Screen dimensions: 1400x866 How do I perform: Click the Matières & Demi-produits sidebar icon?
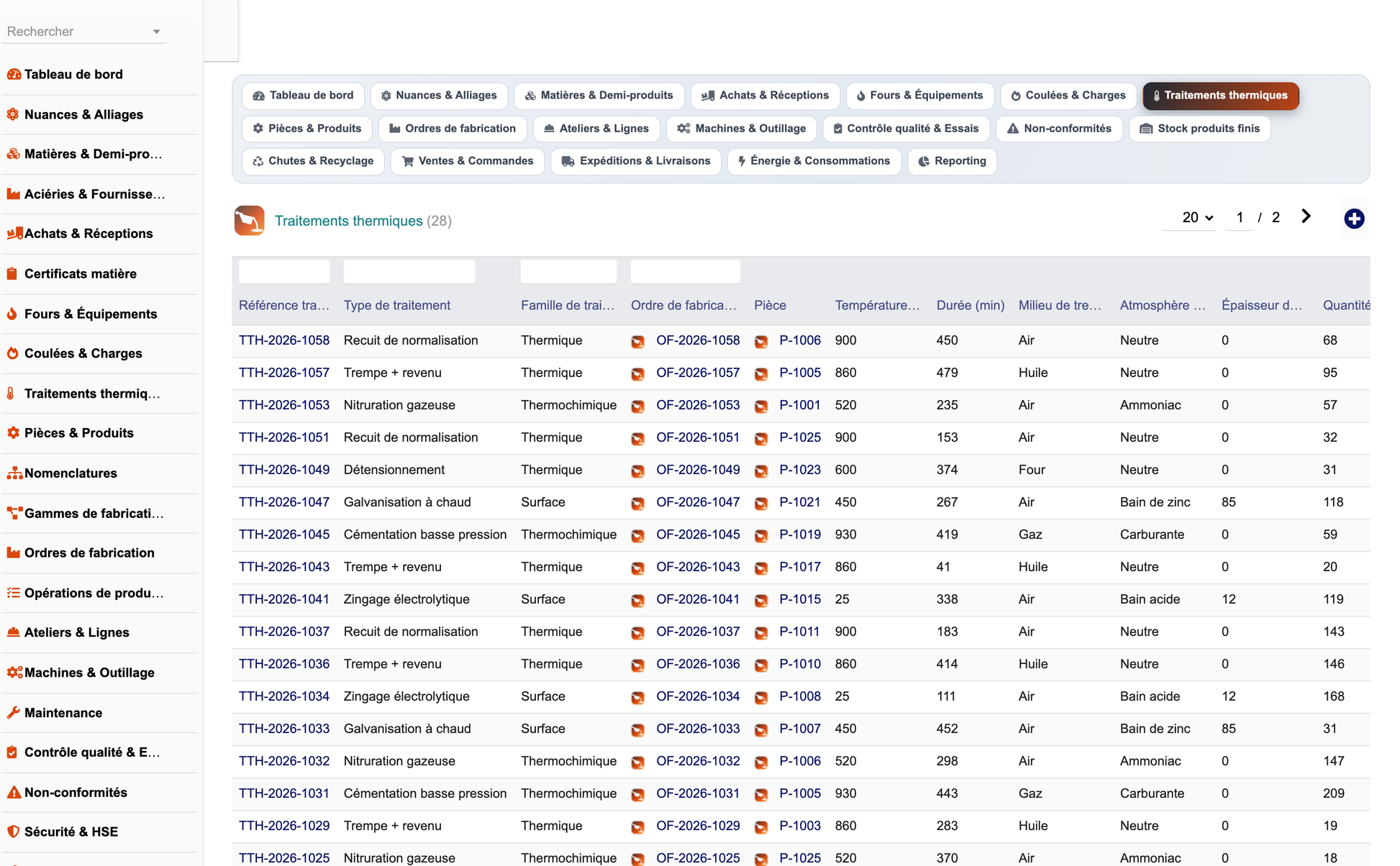[14, 154]
